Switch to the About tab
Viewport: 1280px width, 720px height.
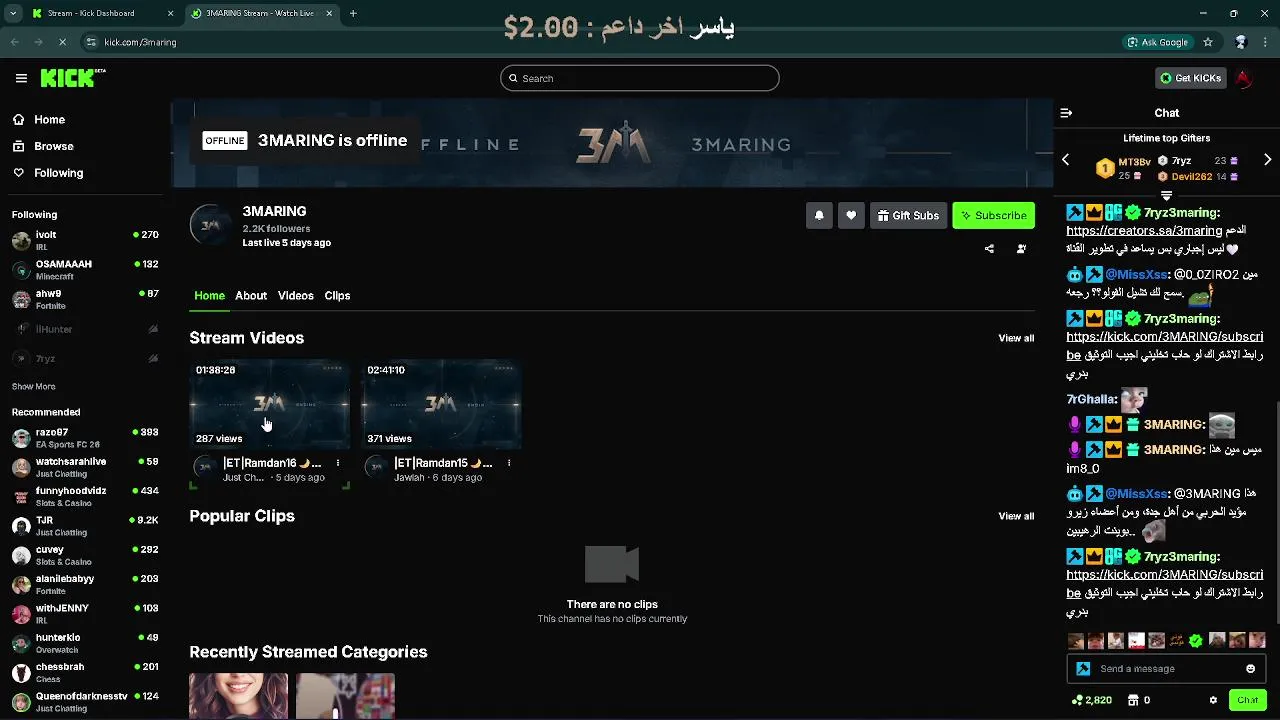251,296
